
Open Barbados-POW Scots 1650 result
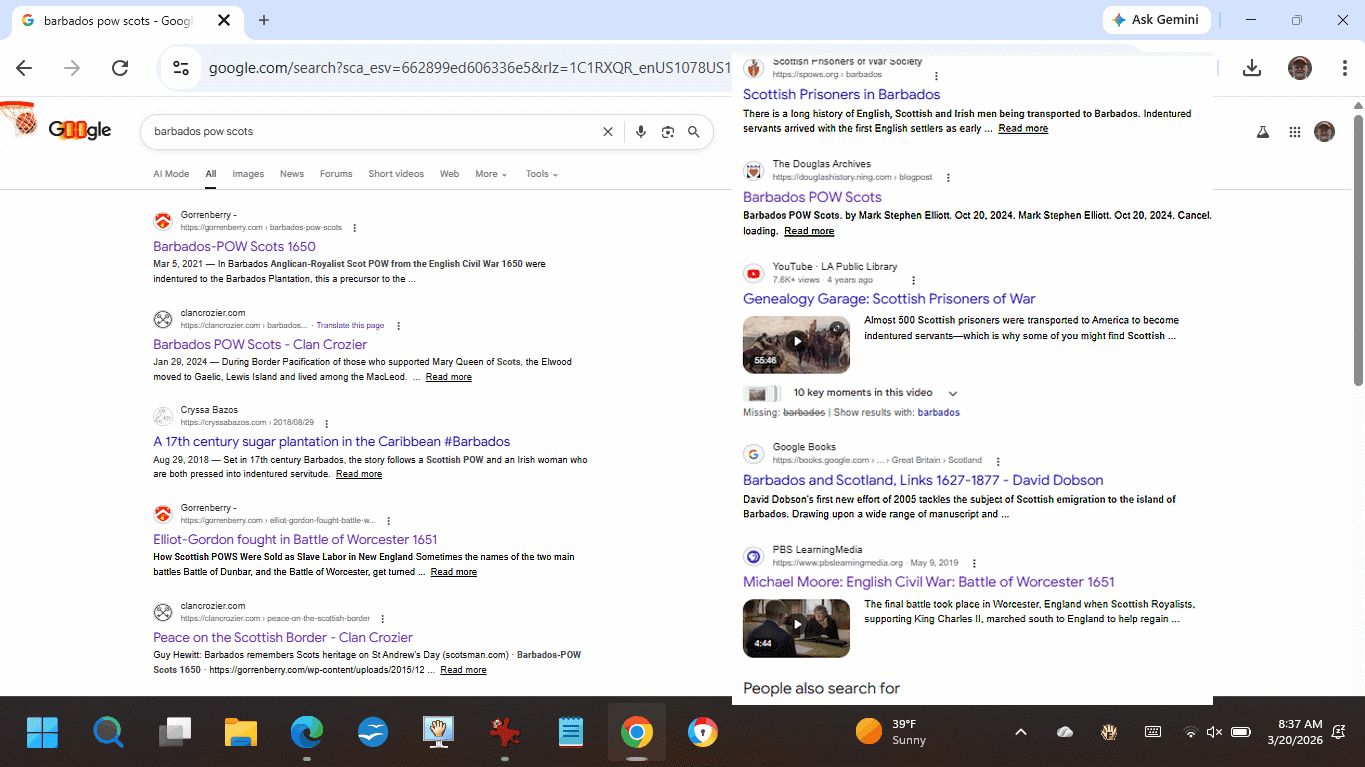(x=234, y=246)
